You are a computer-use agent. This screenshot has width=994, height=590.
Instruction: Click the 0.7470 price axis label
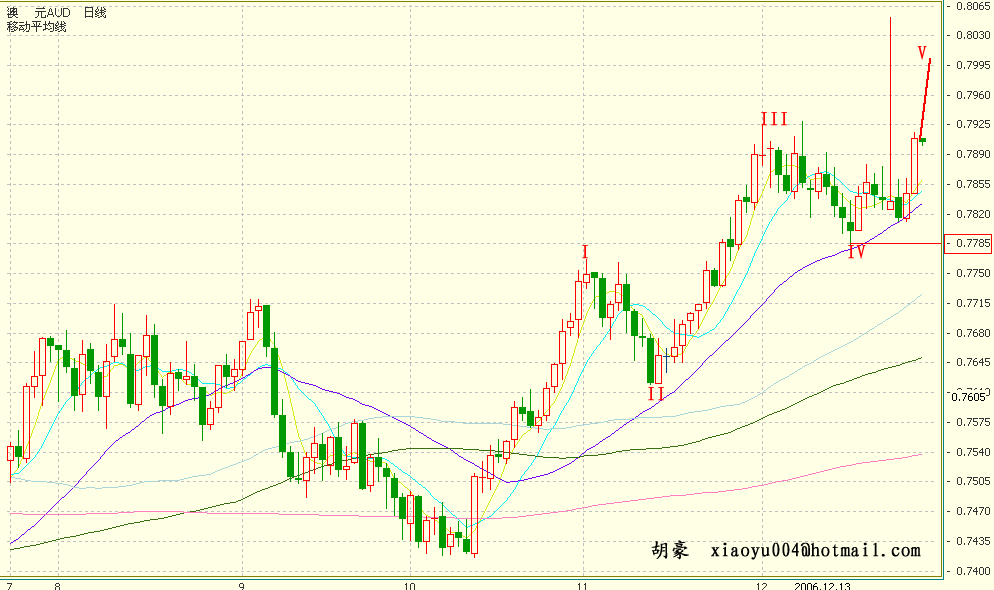(x=973, y=511)
